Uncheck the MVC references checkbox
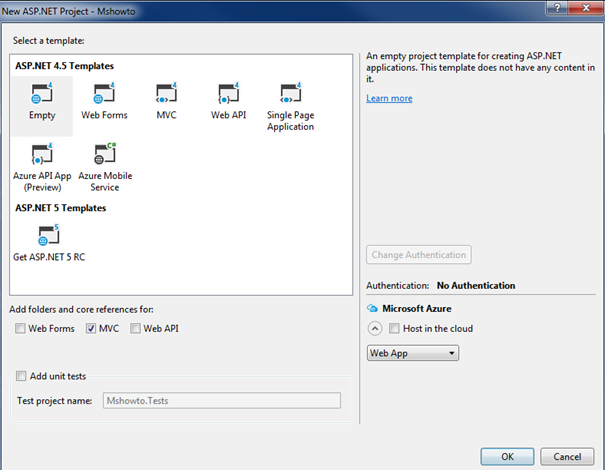Screen dimensions: 605x470 point(91,328)
